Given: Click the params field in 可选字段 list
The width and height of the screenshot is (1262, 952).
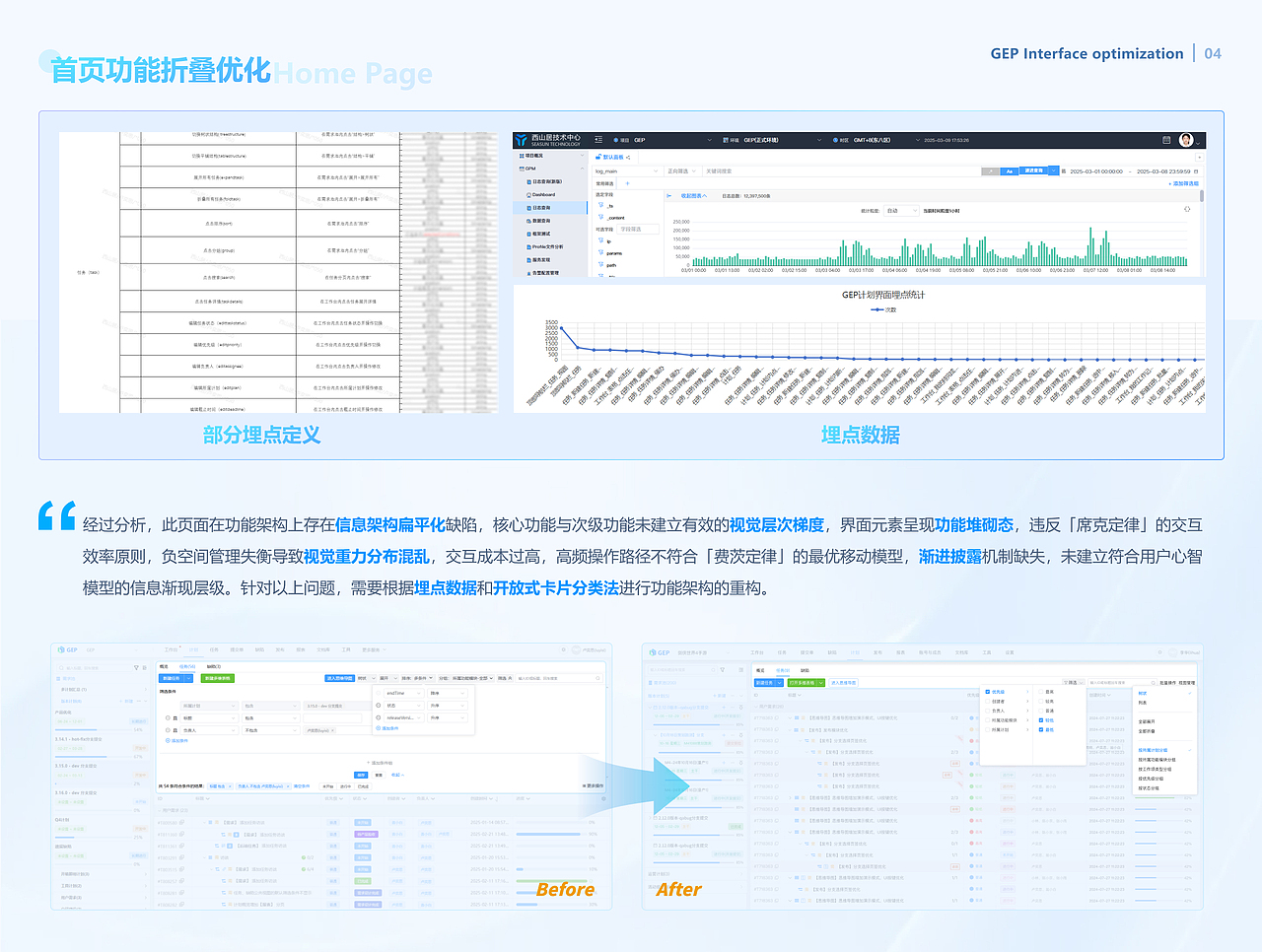Looking at the screenshot, I should 614,253.
